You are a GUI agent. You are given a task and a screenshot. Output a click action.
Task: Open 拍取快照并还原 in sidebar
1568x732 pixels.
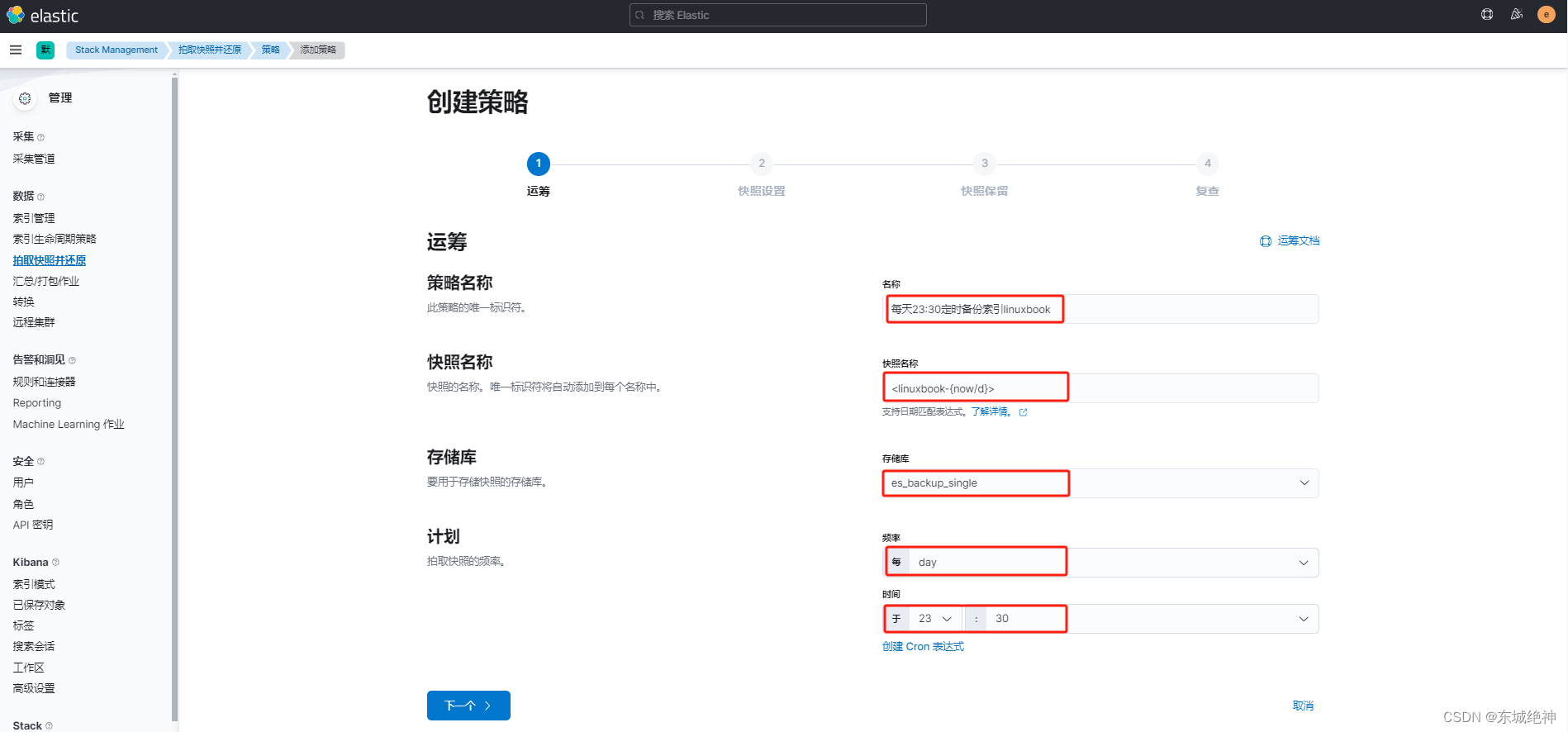50,260
